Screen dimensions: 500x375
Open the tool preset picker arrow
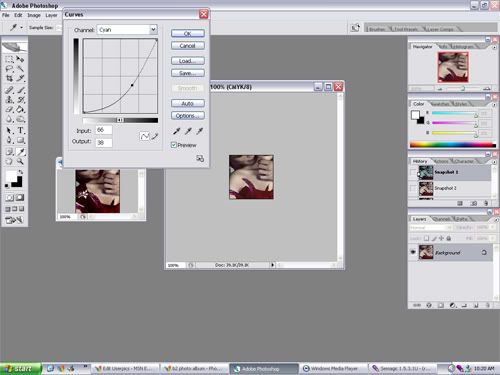[22, 27]
